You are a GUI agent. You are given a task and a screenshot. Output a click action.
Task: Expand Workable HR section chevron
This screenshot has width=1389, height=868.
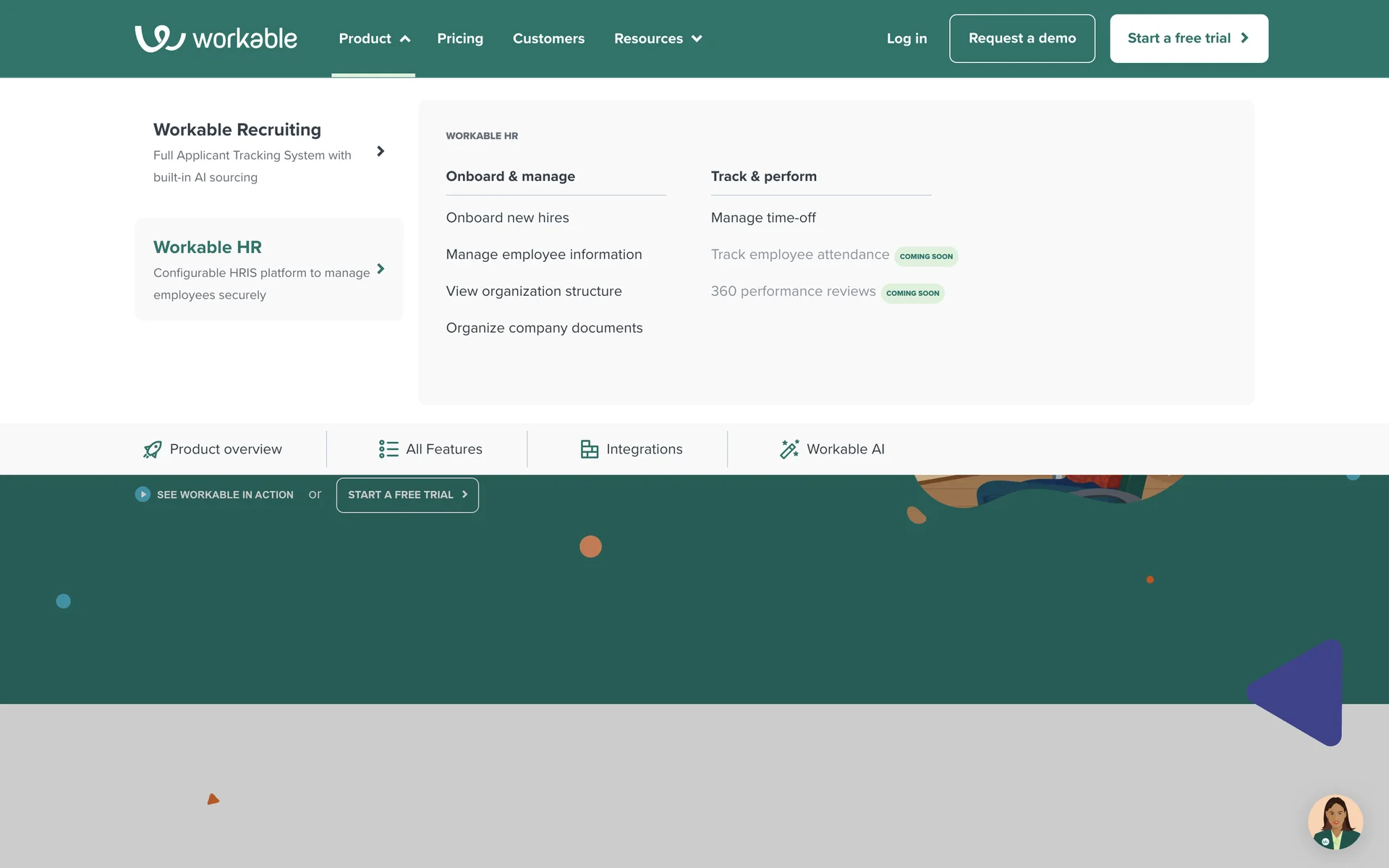pos(381,269)
